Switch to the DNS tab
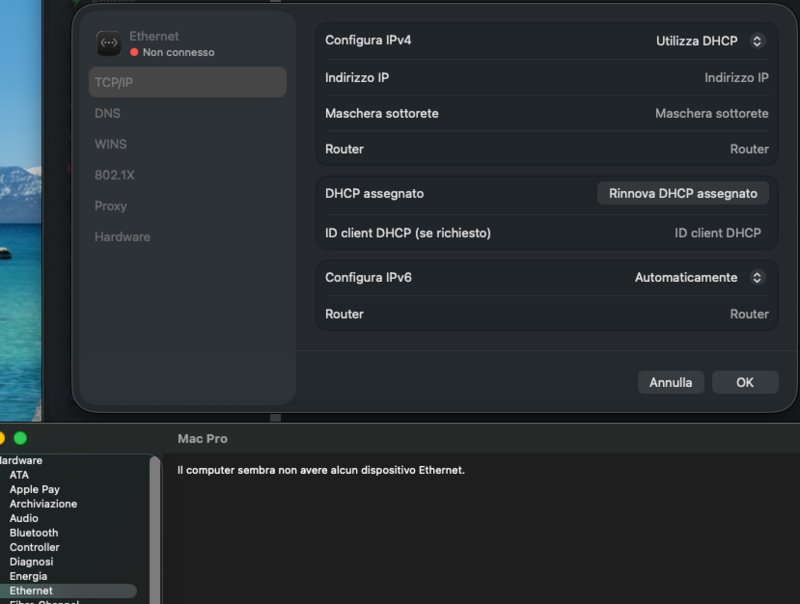 point(107,113)
